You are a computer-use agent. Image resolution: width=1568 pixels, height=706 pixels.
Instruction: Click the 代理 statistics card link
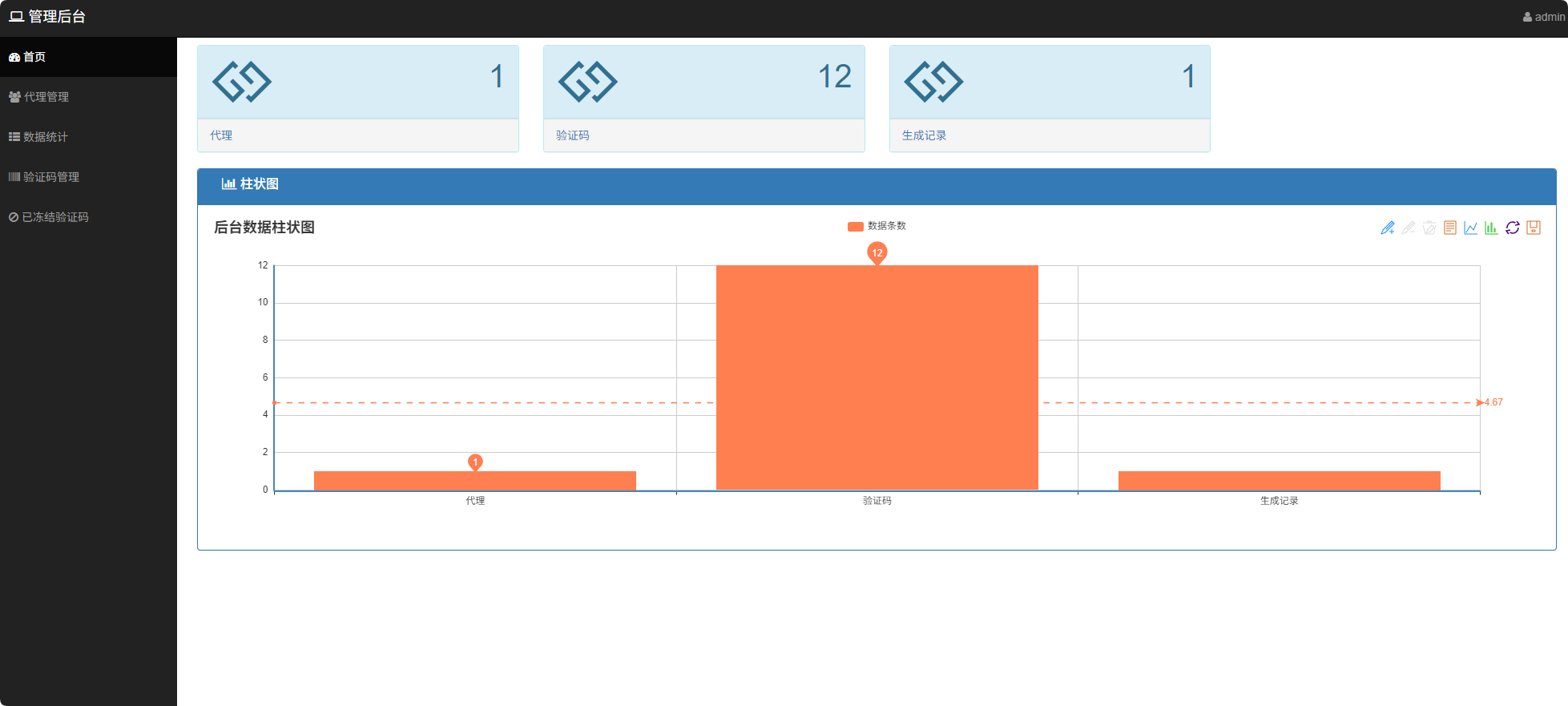(358, 135)
